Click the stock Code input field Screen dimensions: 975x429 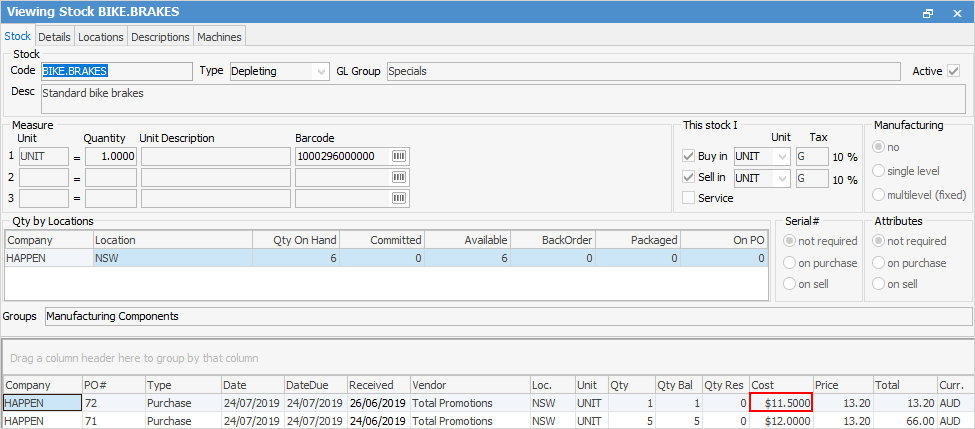pyautogui.click(x=115, y=71)
